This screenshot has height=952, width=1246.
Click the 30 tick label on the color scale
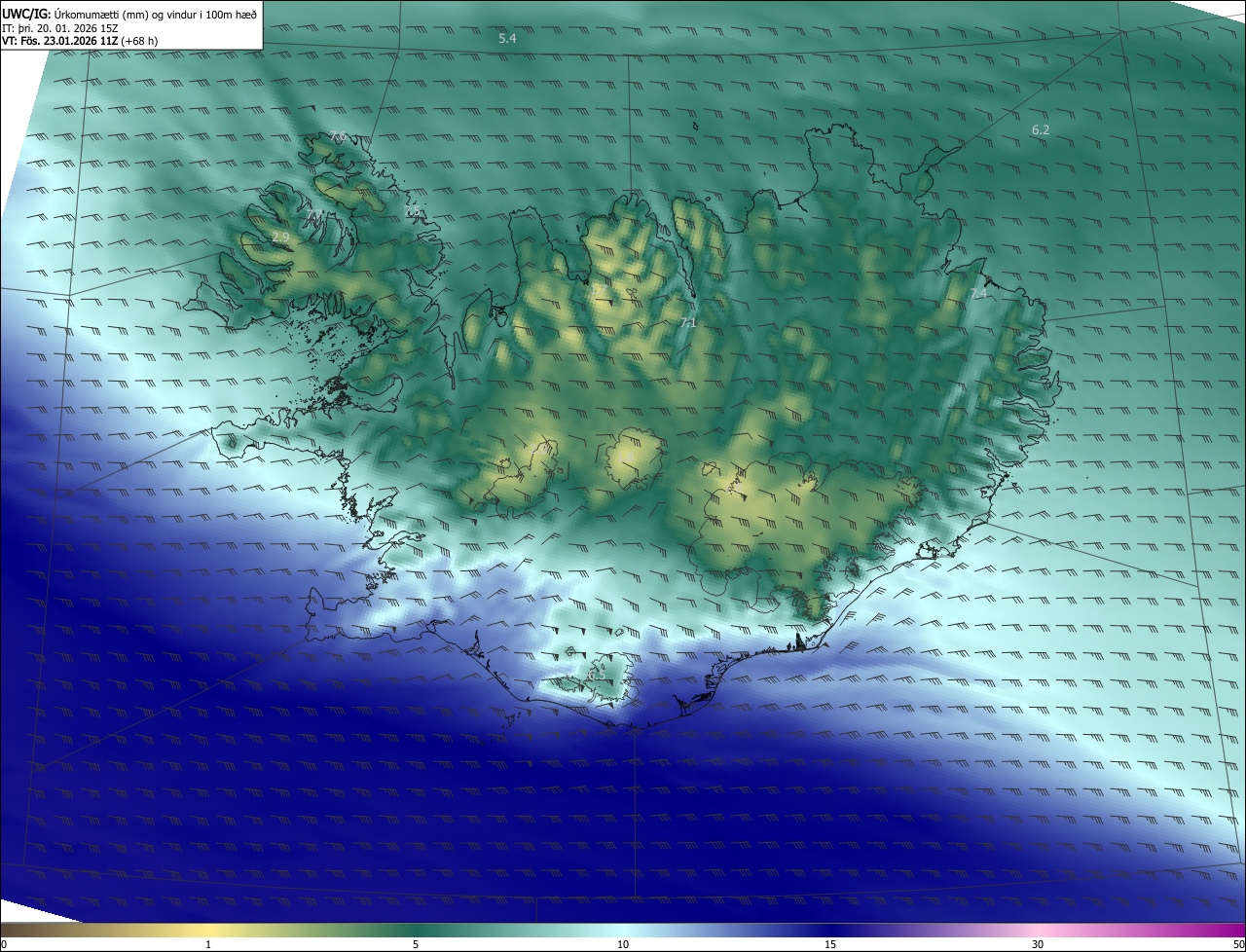click(x=1038, y=944)
